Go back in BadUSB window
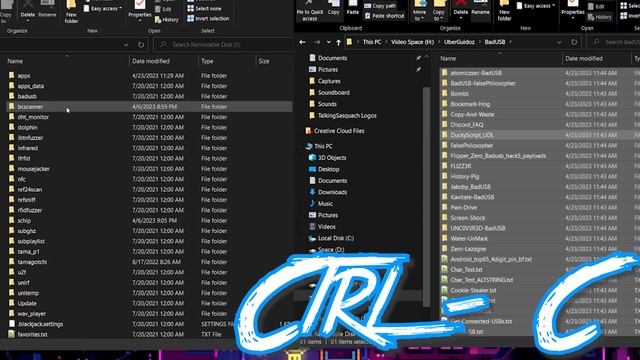640x360 pixels. coord(302,42)
